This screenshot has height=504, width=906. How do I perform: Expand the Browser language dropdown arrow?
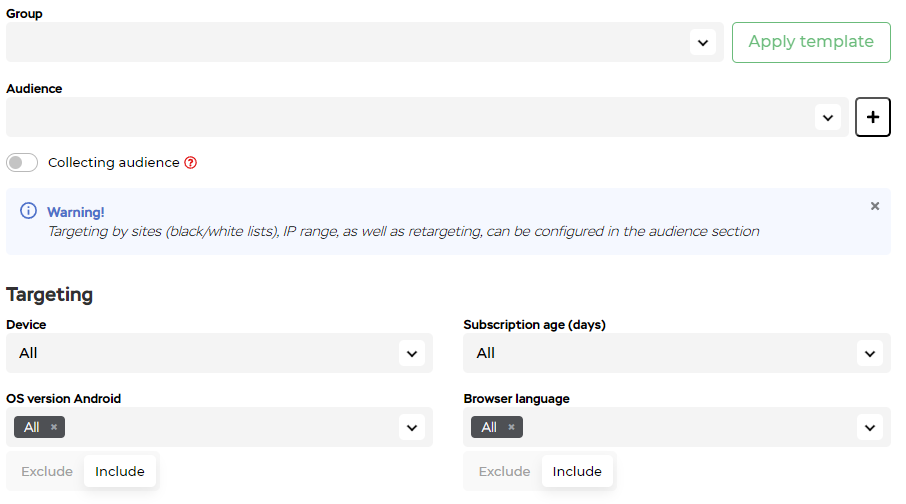point(869,427)
